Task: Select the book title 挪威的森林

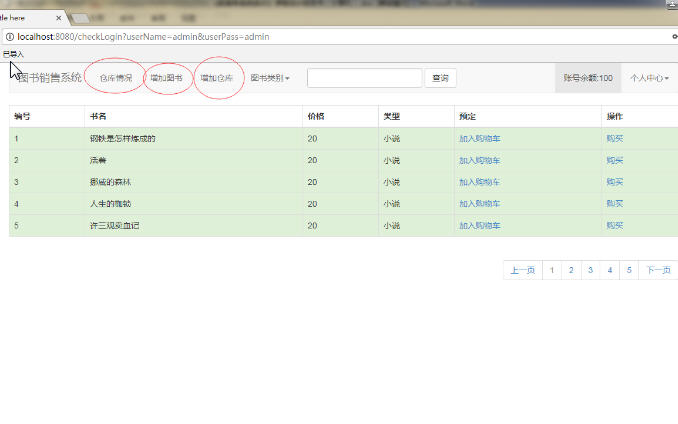Action: (x=110, y=182)
